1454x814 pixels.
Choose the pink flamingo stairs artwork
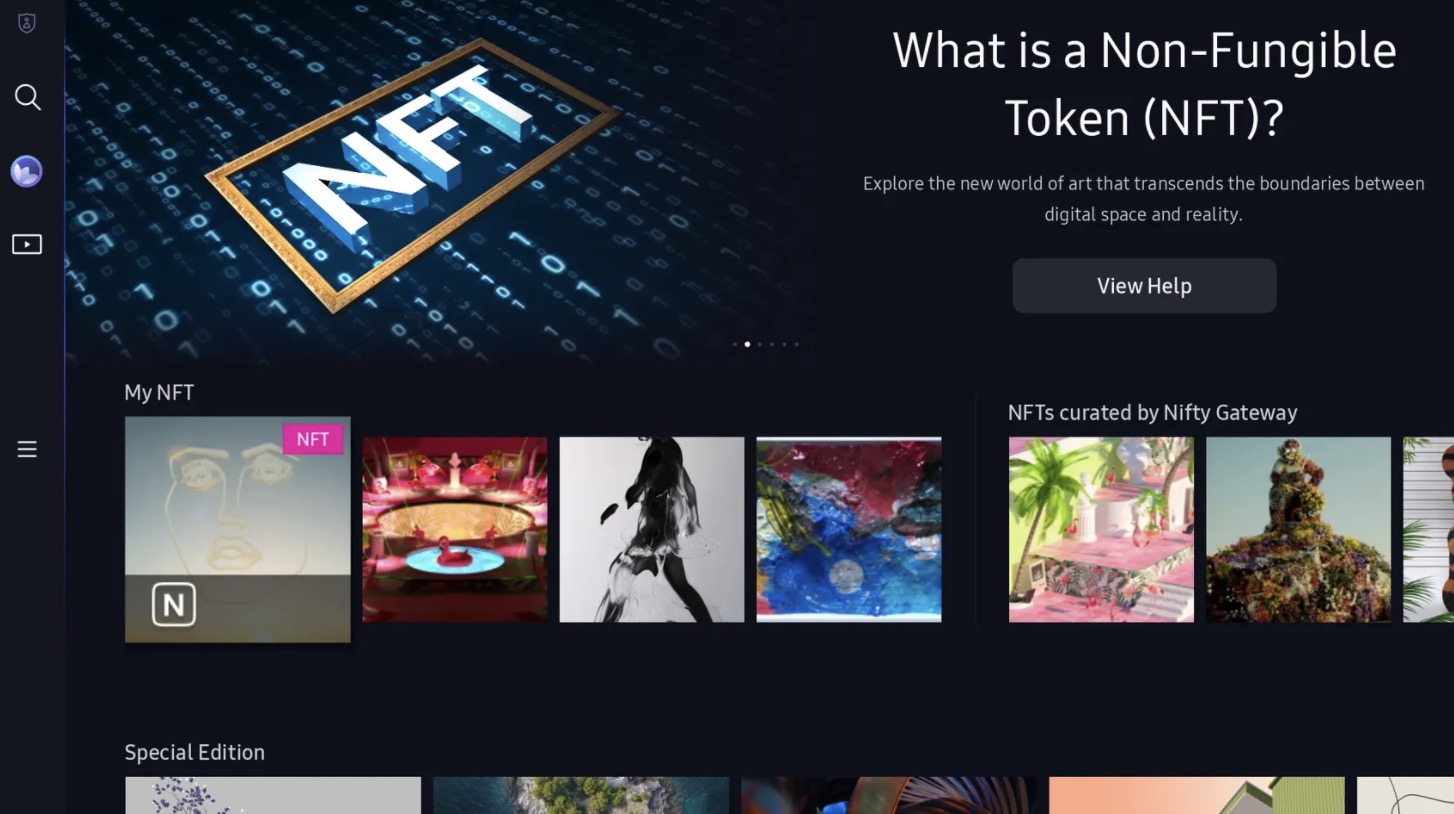click(1101, 529)
